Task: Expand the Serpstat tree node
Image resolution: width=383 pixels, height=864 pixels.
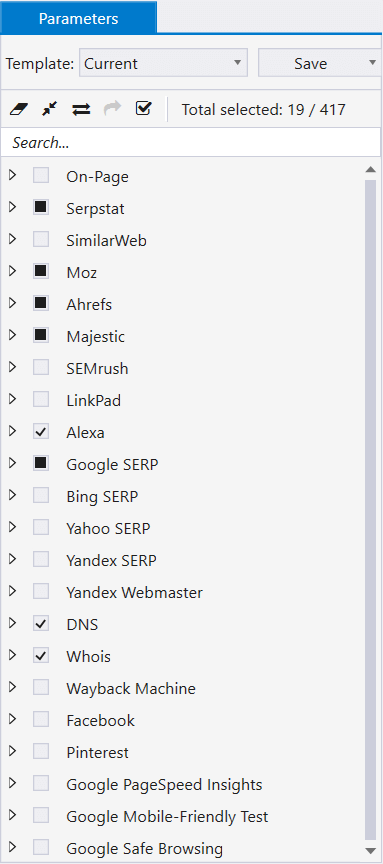Action: tap(13, 207)
